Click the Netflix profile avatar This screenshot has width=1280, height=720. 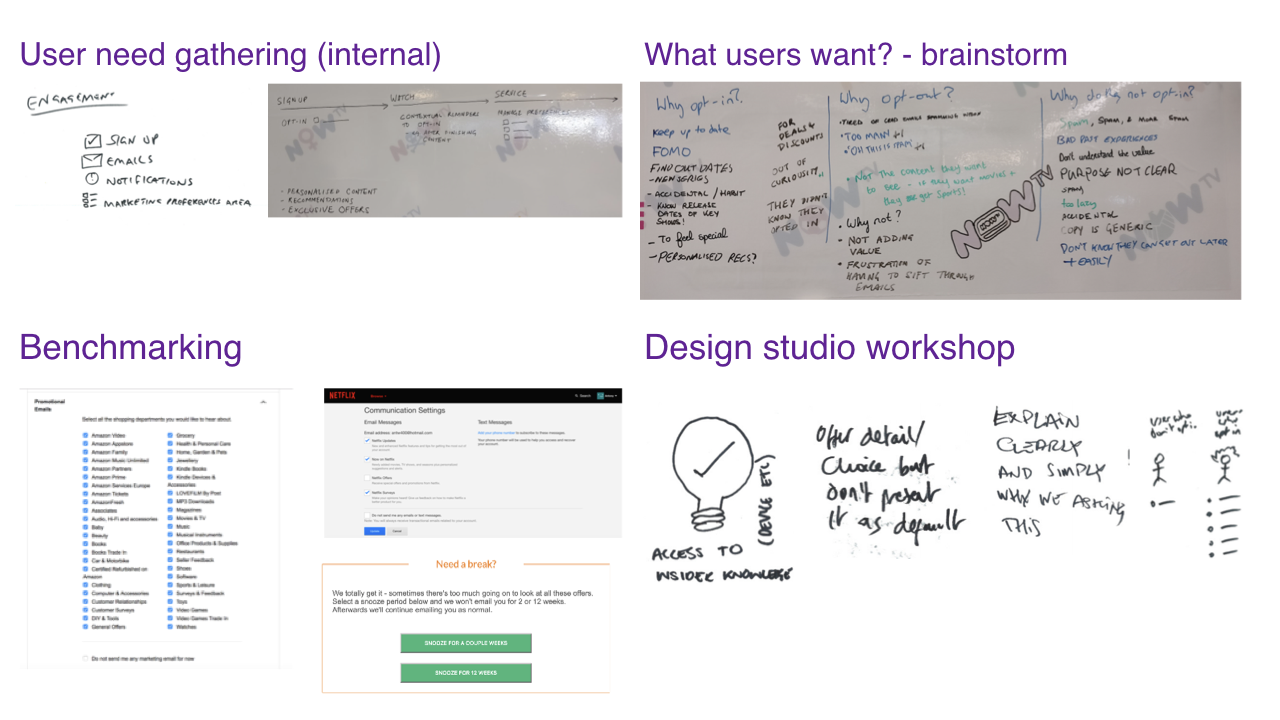600,396
